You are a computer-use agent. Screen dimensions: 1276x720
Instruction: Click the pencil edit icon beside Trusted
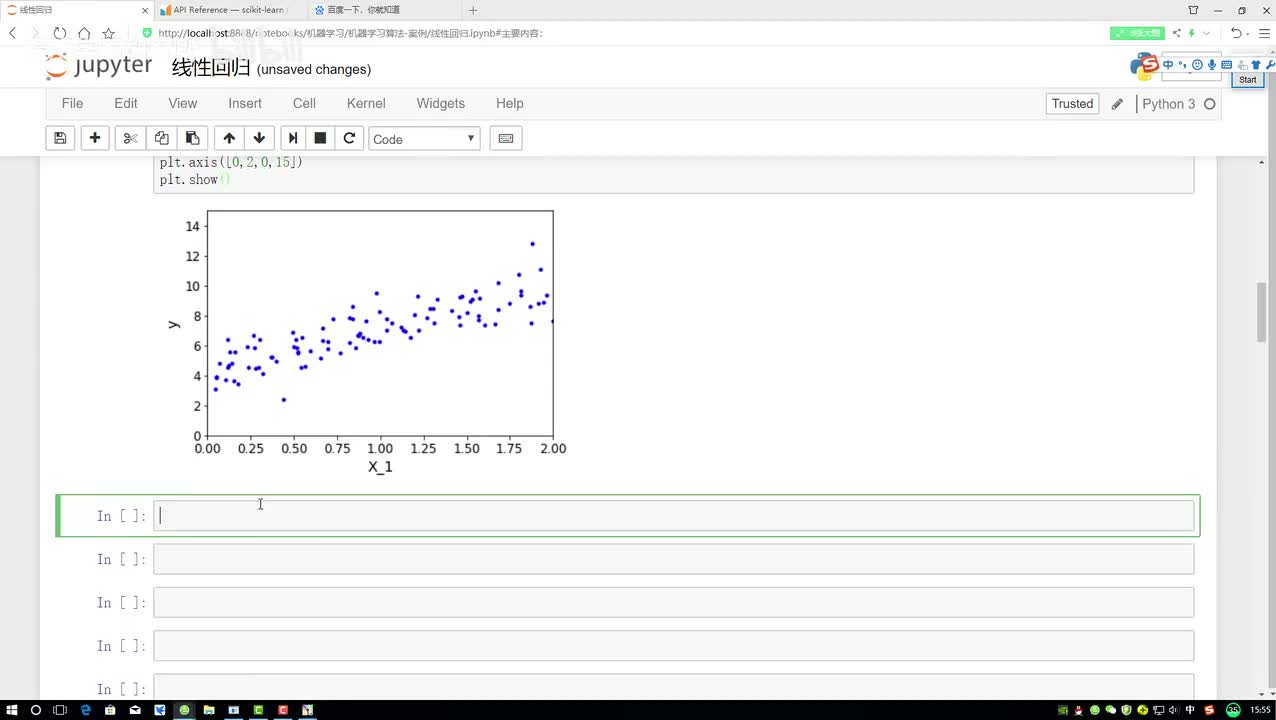(1117, 104)
